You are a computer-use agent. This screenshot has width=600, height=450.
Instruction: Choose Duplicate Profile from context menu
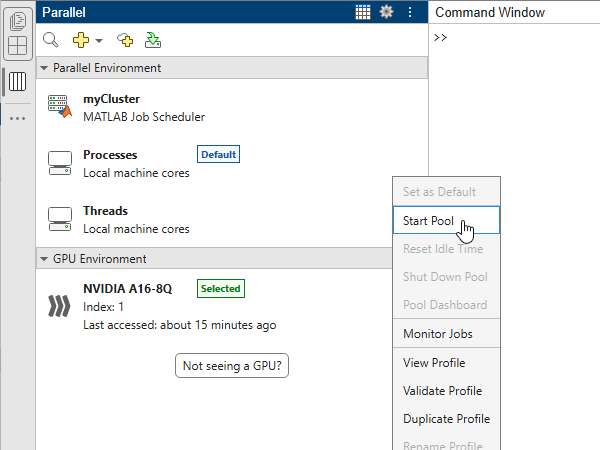click(x=446, y=419)
